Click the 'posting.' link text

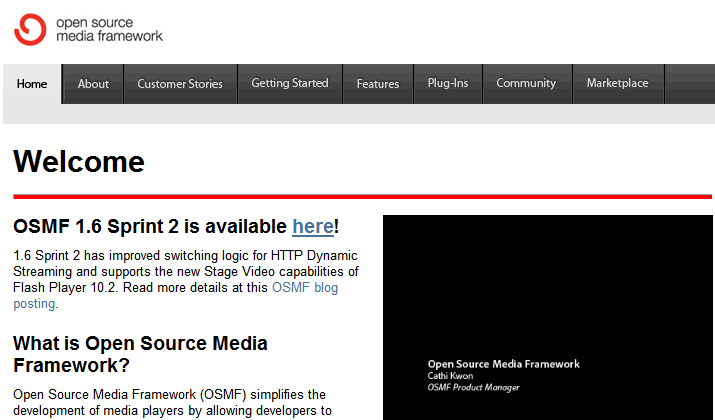tap(36, 304)
